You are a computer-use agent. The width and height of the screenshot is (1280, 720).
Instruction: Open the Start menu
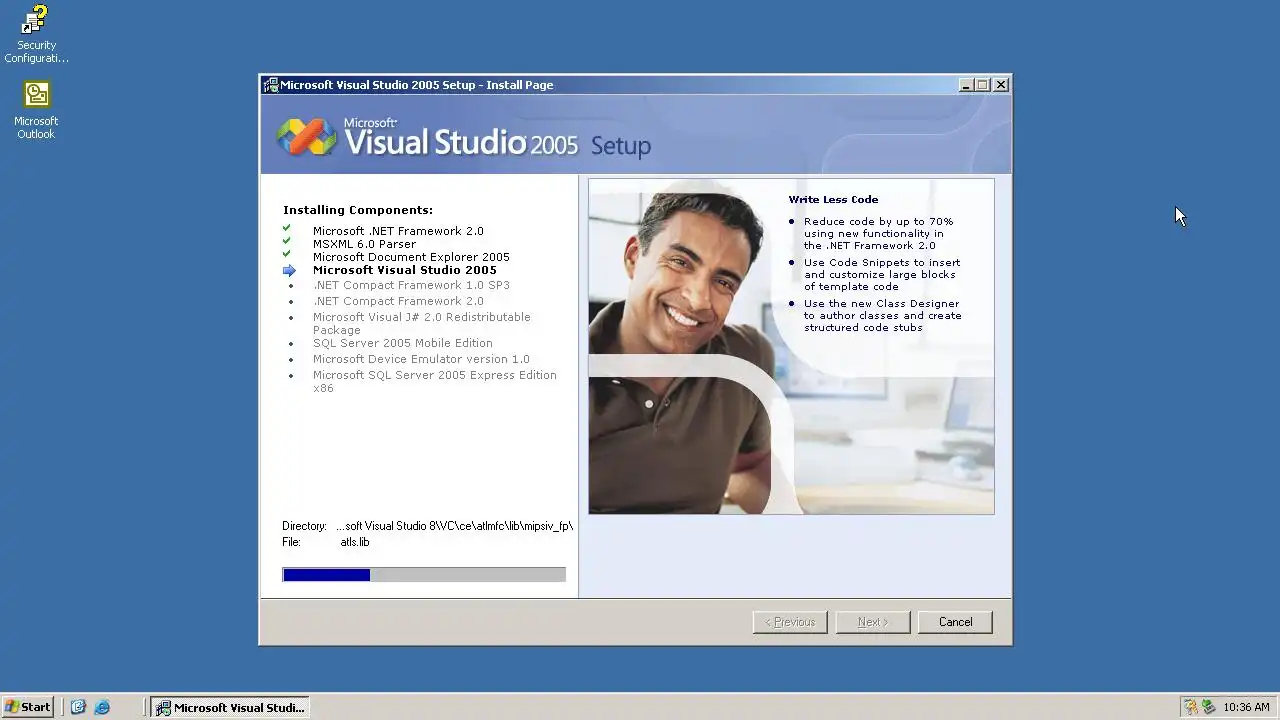[x=28, y=707]
